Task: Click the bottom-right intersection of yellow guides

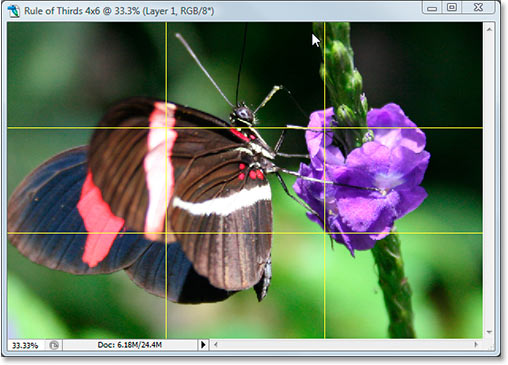Action: tap(325, 233)
